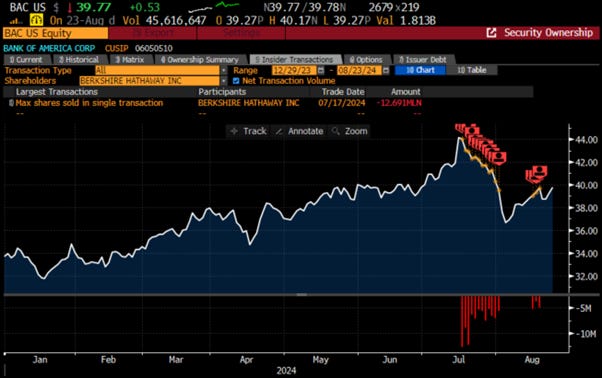
Task: Click the red sell volume bars in August
Action: click(536, 302)
